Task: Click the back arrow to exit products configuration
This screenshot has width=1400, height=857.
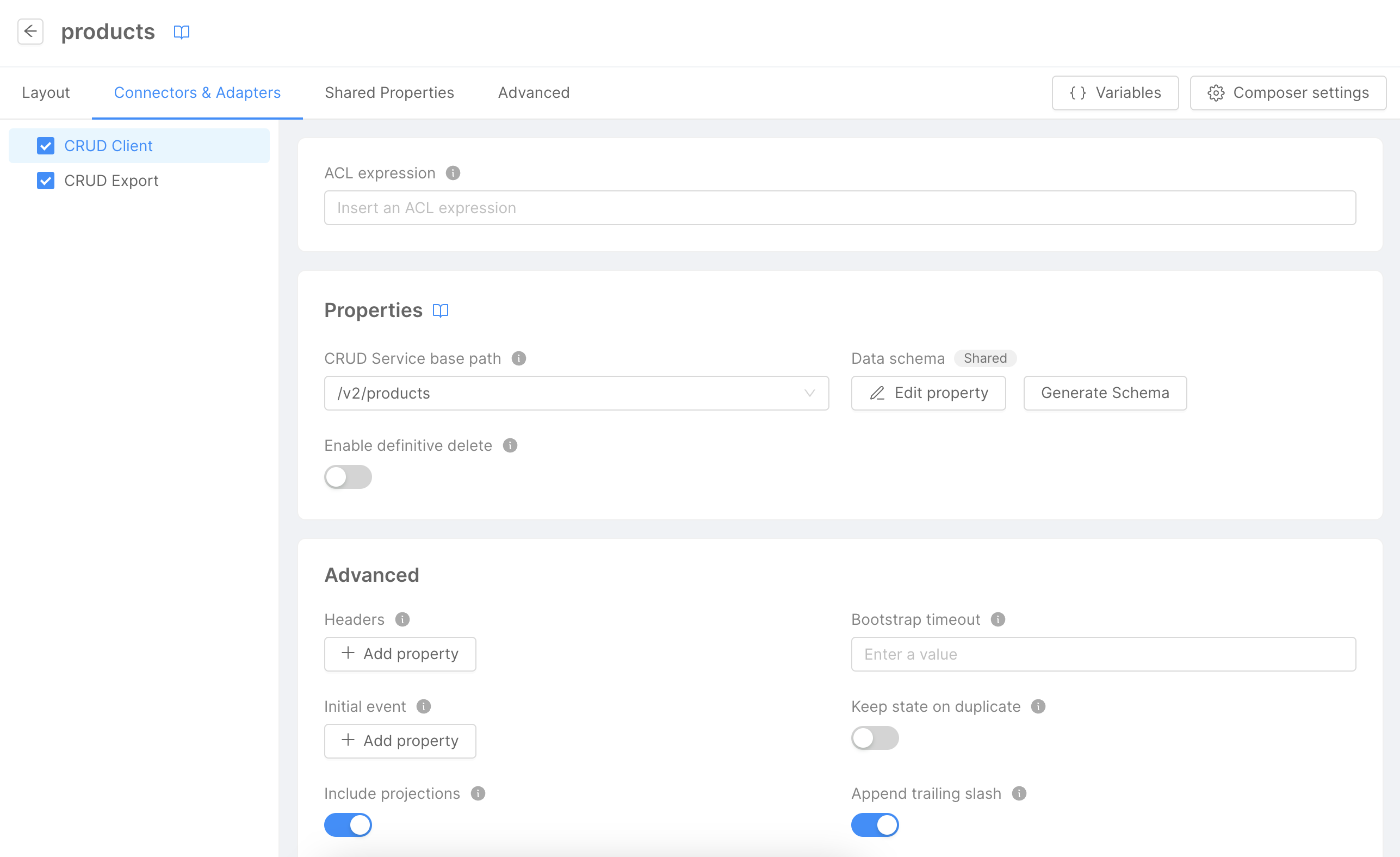Action: (30, 31)
